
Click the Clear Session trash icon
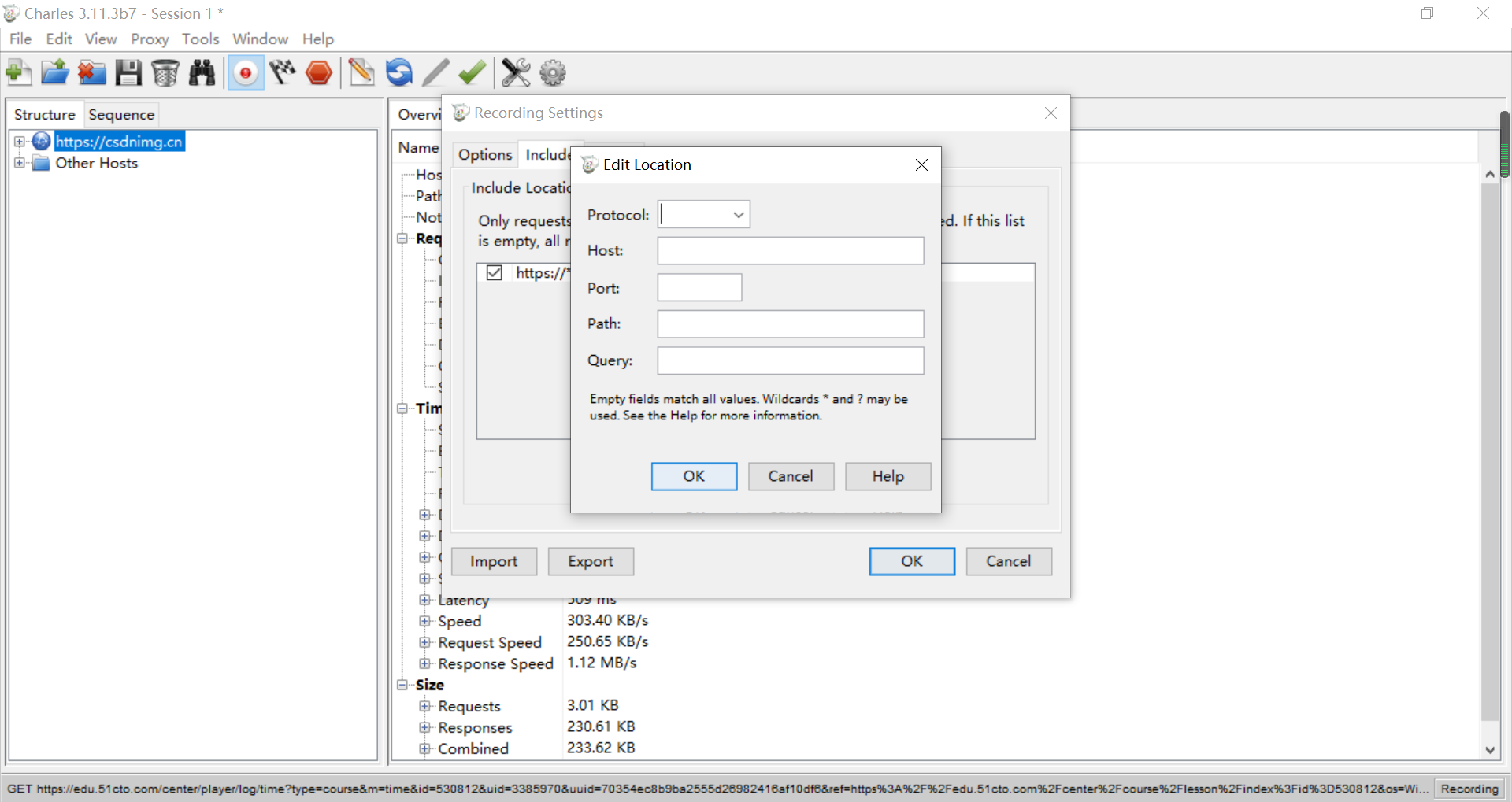tap(165, 73)
